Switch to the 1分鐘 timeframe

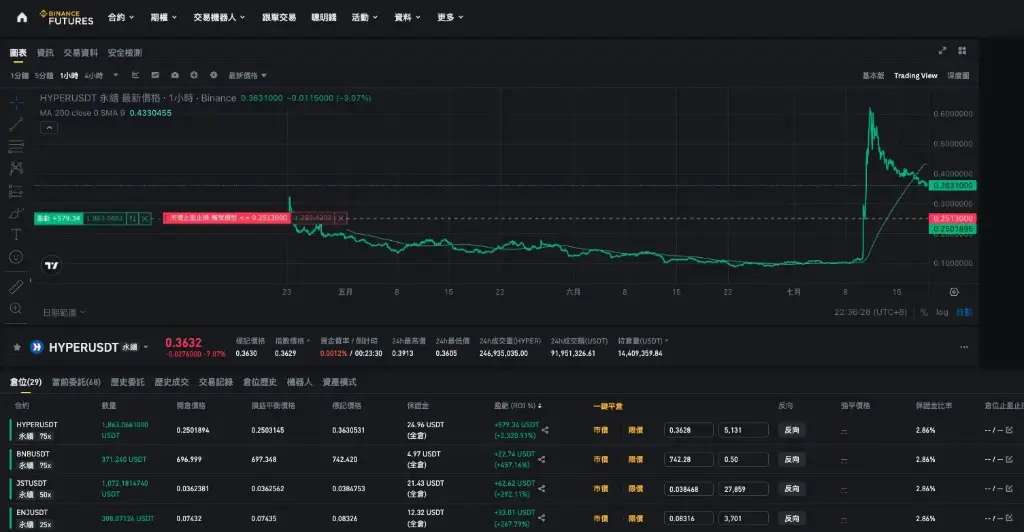(x=20, y=76)
